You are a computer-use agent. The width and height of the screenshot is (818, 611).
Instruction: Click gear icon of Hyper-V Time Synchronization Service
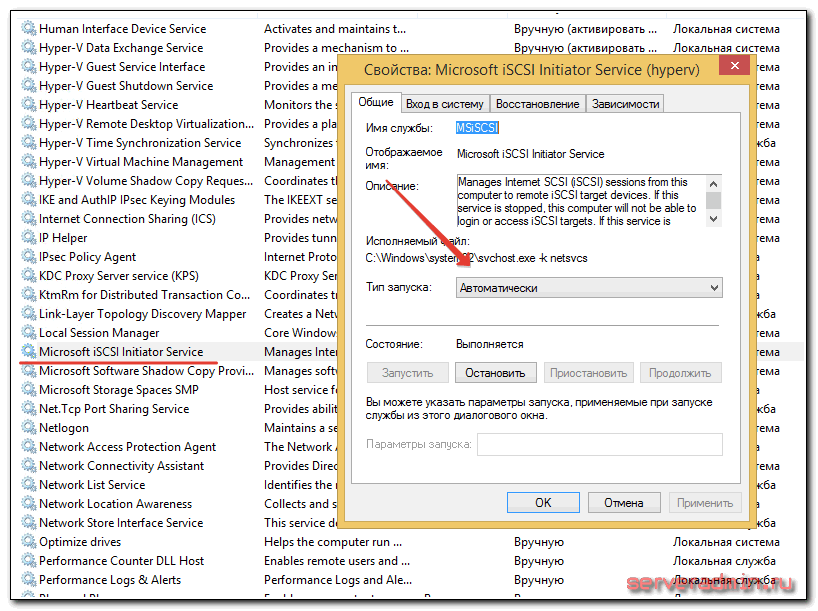coord(28,142)
